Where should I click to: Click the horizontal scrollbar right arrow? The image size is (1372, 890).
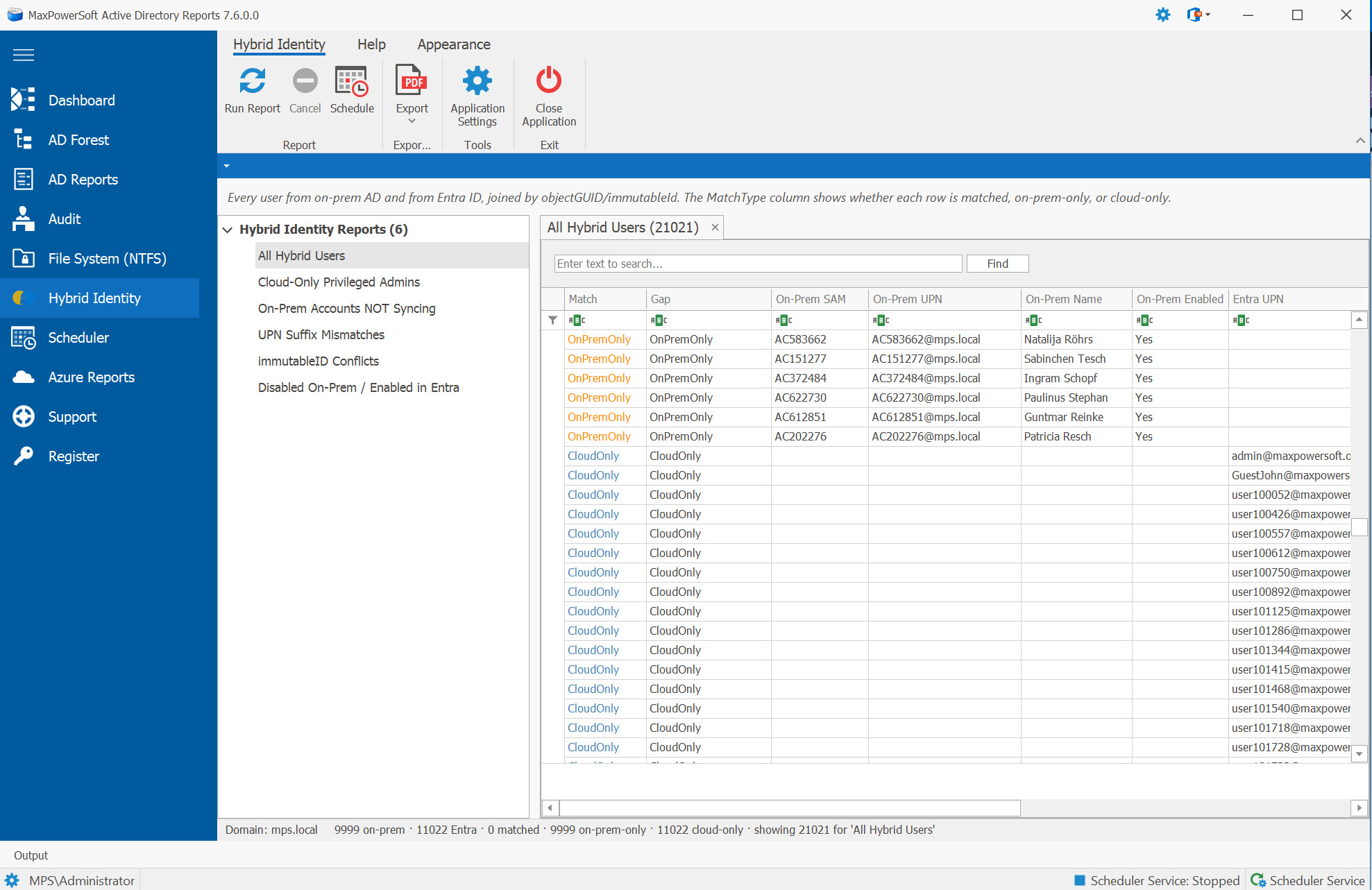1360,808
